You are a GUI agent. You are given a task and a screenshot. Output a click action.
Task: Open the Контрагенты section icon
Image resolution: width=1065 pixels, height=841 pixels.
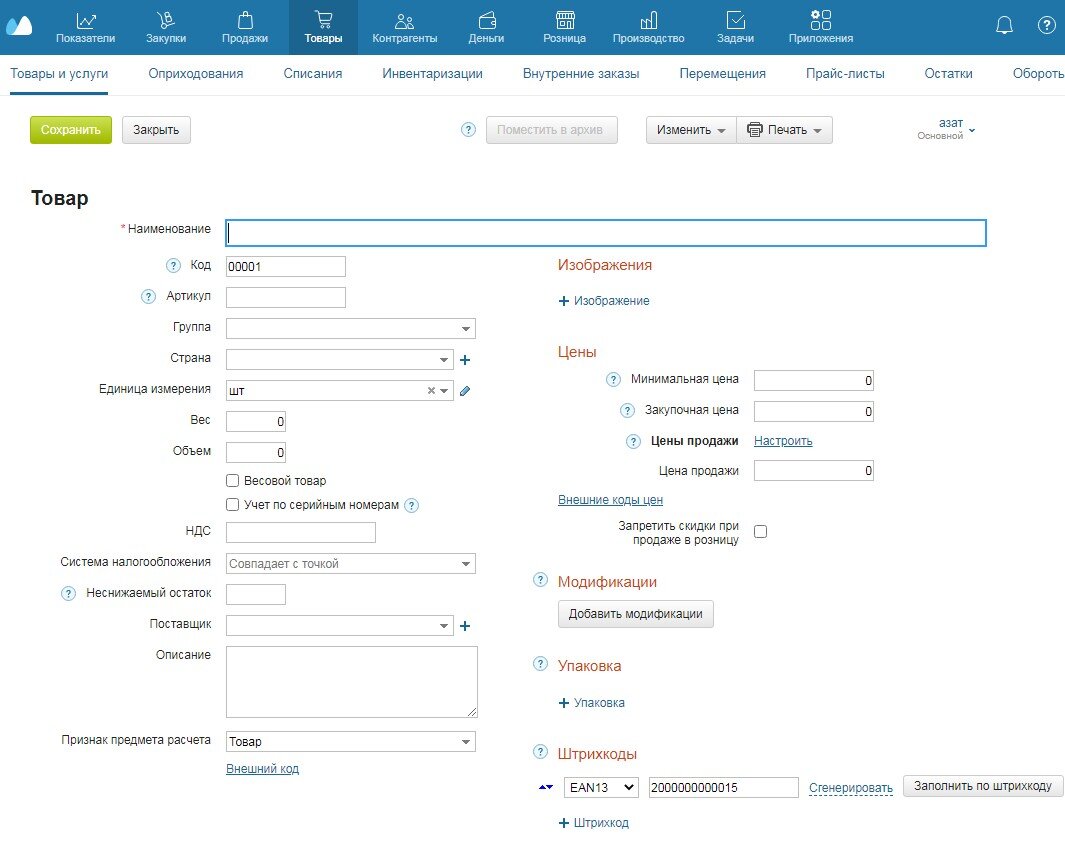pos(405,21)
